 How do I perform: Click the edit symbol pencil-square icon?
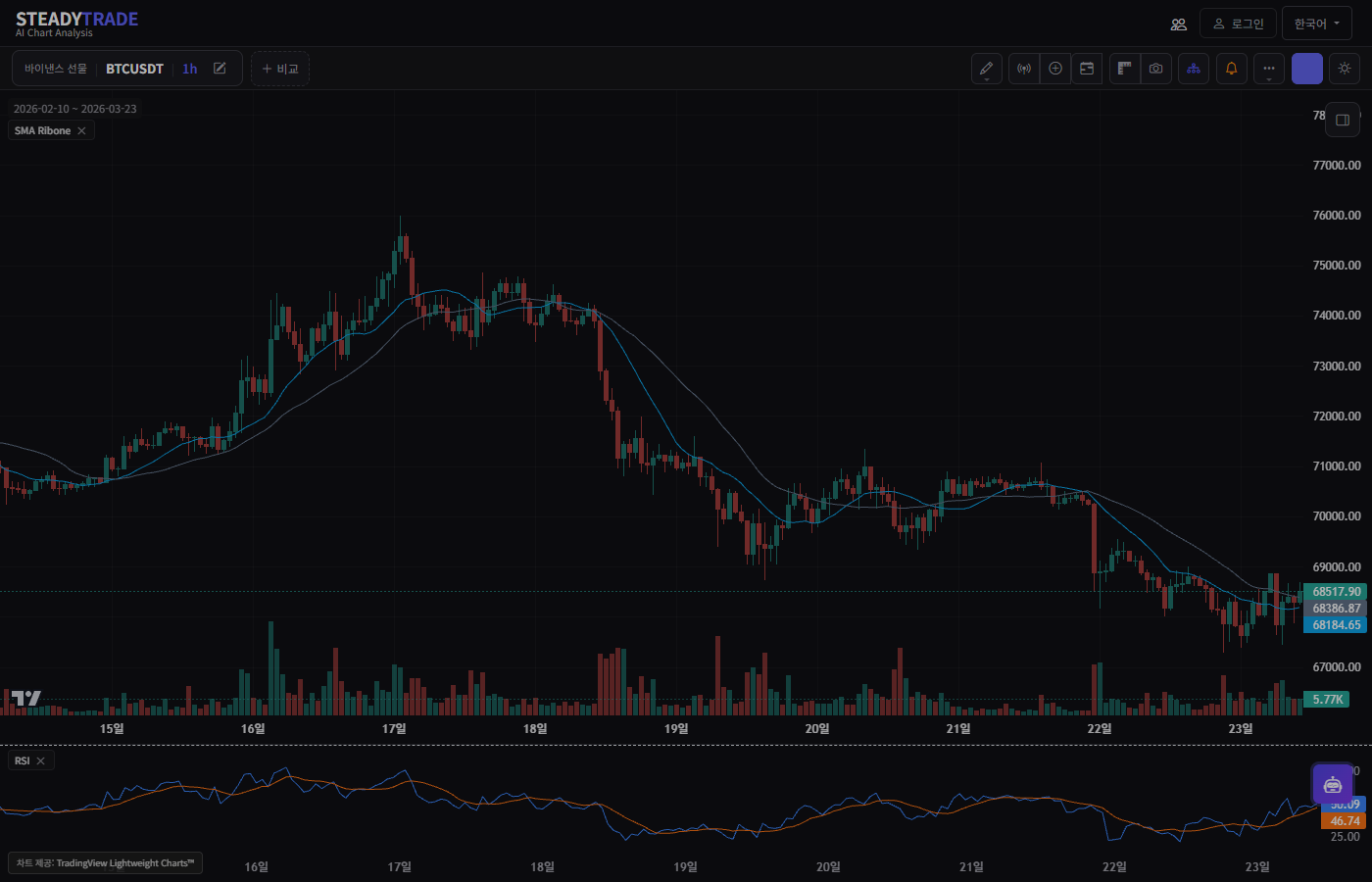[220, 69]
